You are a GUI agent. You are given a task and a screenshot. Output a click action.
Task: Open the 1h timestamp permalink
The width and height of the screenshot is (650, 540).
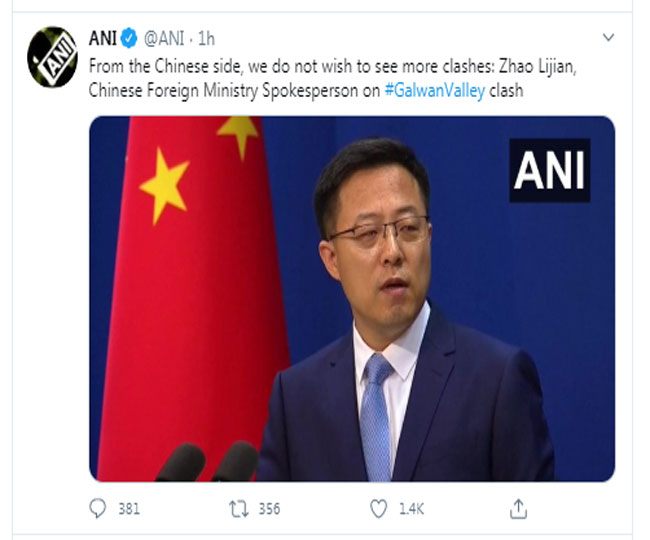pos(206,39)
